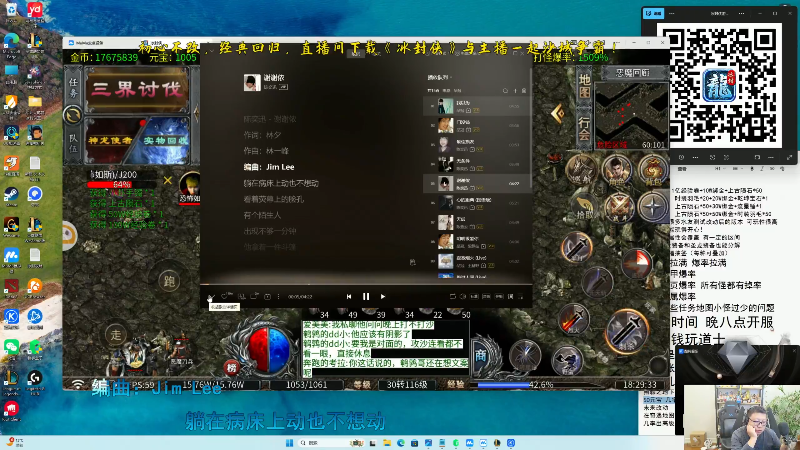
Task: Skip to the next track
Action: [x=383, y=296]
